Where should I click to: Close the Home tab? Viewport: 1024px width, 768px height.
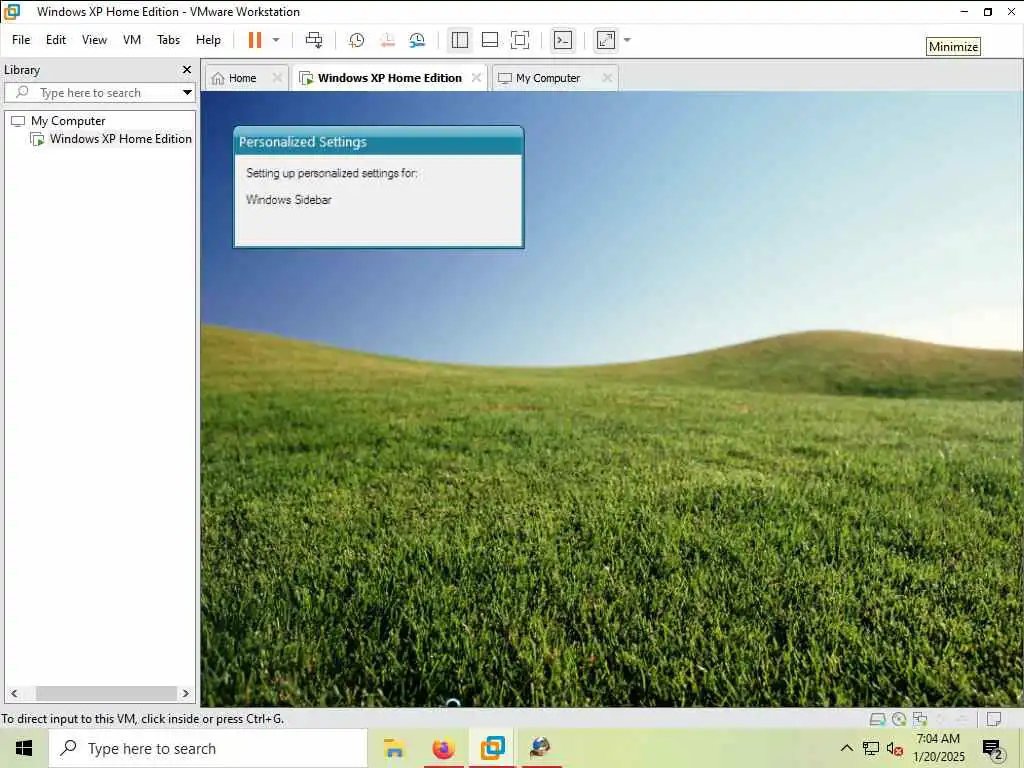click(x=277, y=78)
